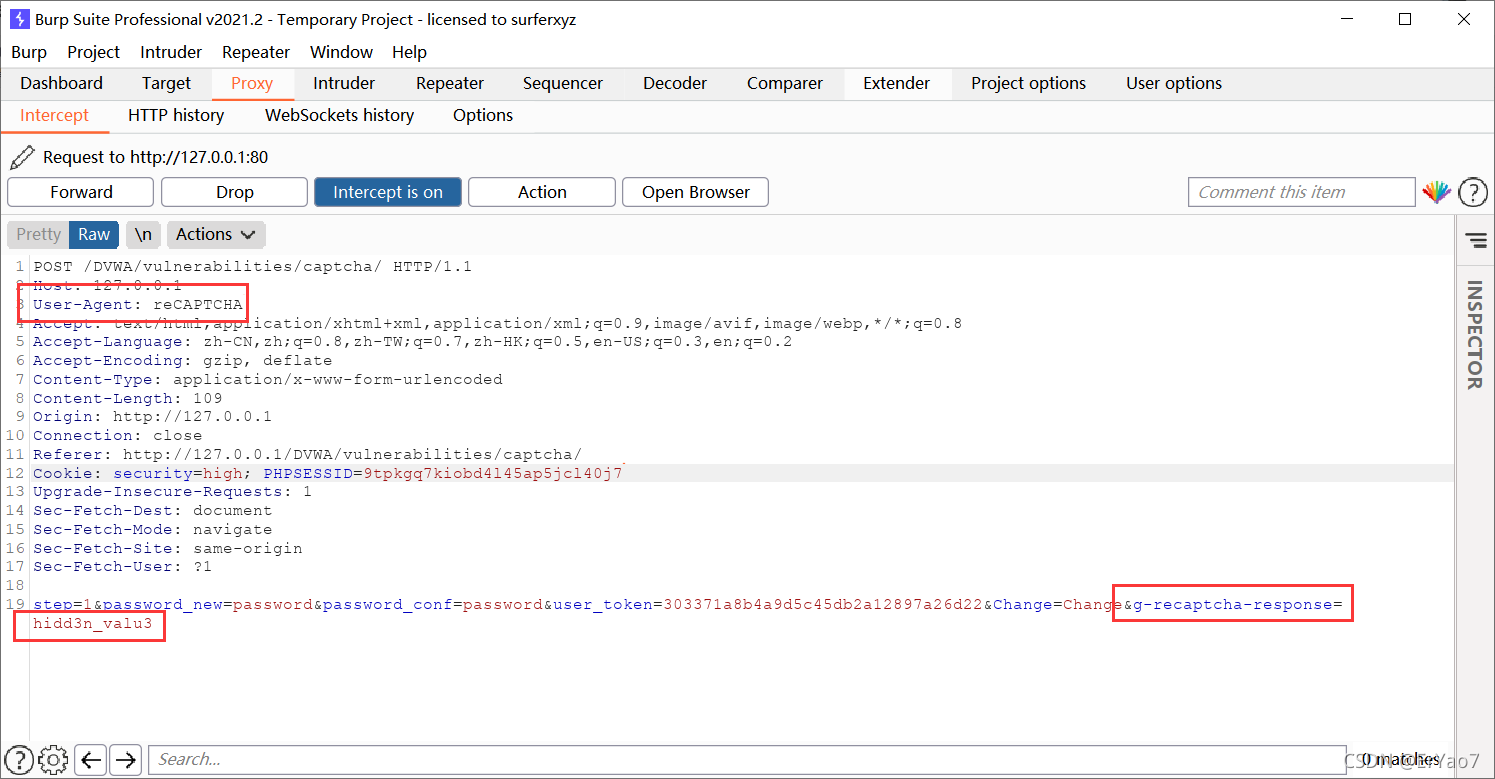This screenshot has height=779, width=1495.
Task: Switch to the Sequencer tab
Action: (x=563, y=83)
